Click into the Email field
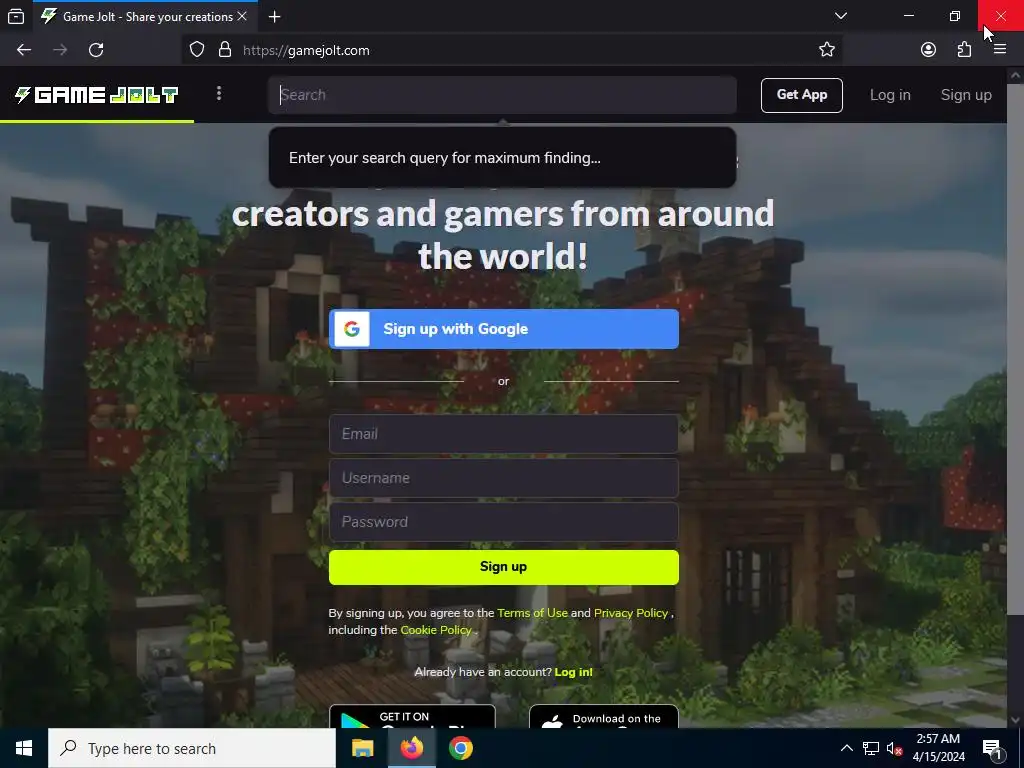The width and height of the screenshot is (1024, 768). [504, 434]
